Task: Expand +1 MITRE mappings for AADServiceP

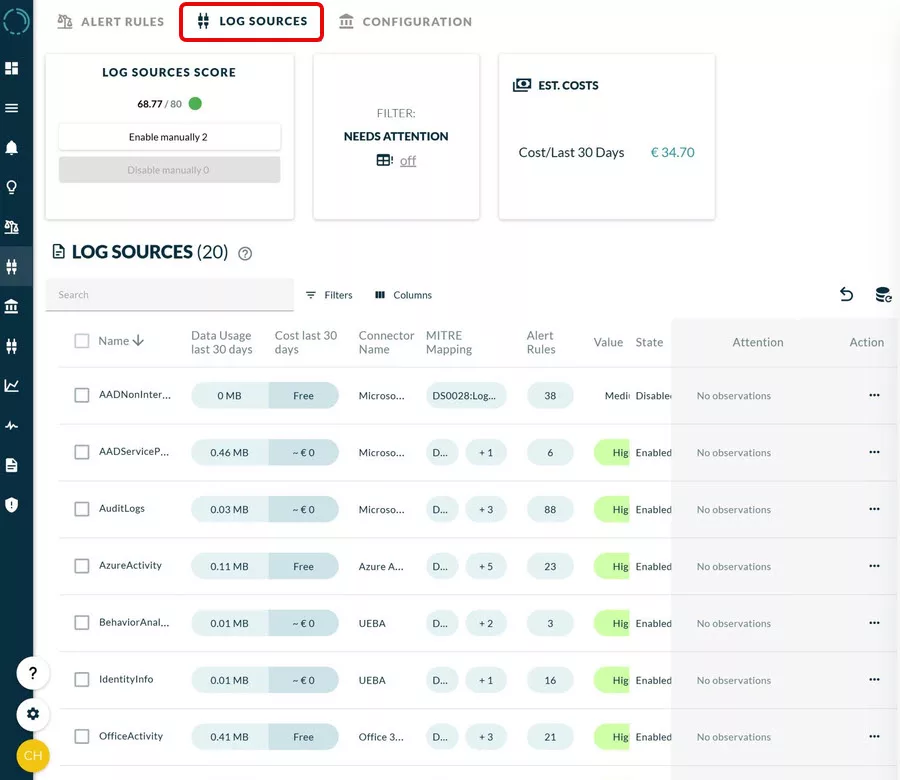Action: point(486,452)
